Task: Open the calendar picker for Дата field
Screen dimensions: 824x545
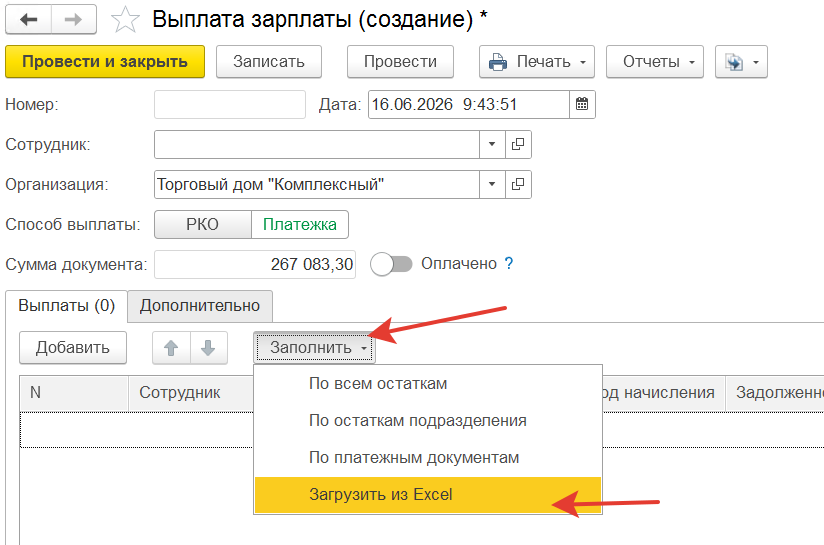Action: pos(582,104)
